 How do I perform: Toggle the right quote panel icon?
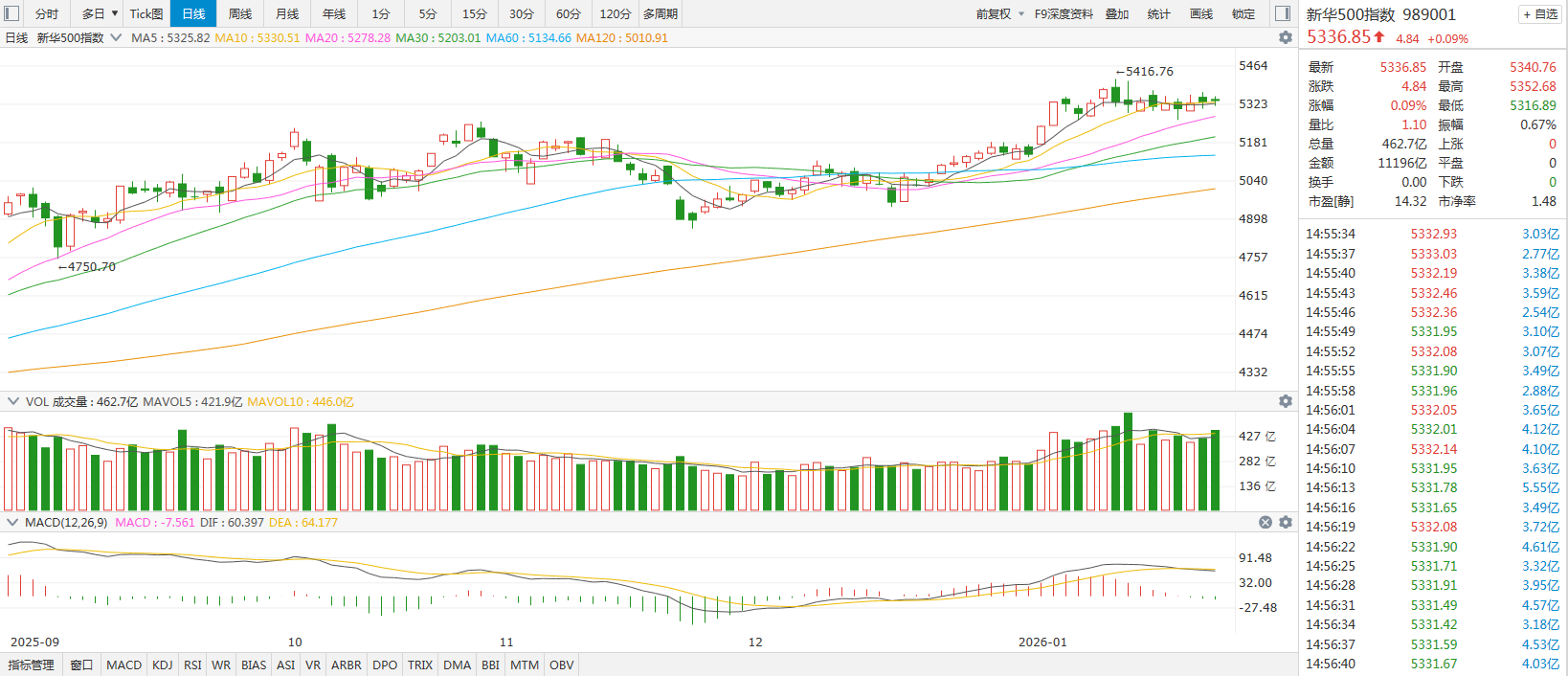[1283, 13]
